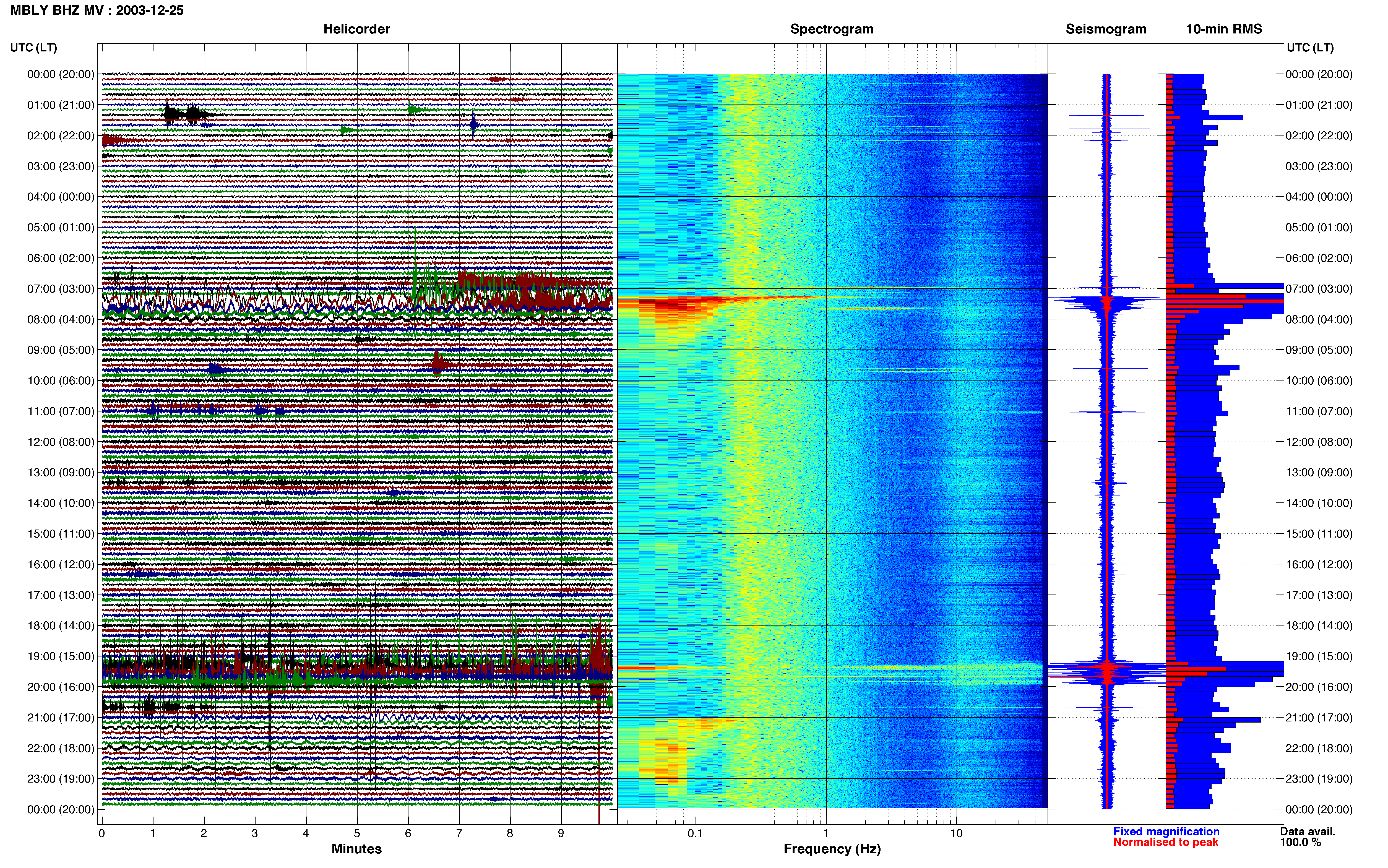Screen dimensions: 1388x868
Task: Click the 'Frequency (Hz)' axis title
Action: [832, 848]
